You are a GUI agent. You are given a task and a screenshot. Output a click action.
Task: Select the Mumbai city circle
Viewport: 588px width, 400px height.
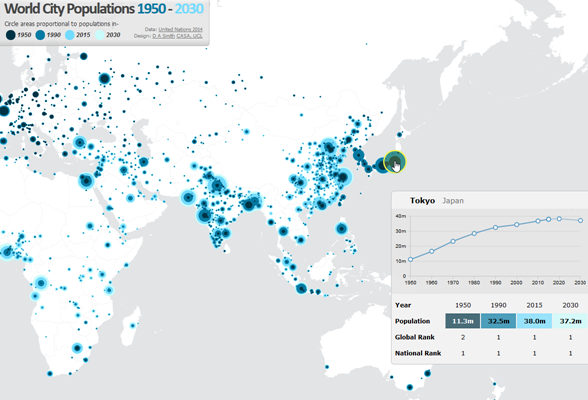(x=205, y=216)
